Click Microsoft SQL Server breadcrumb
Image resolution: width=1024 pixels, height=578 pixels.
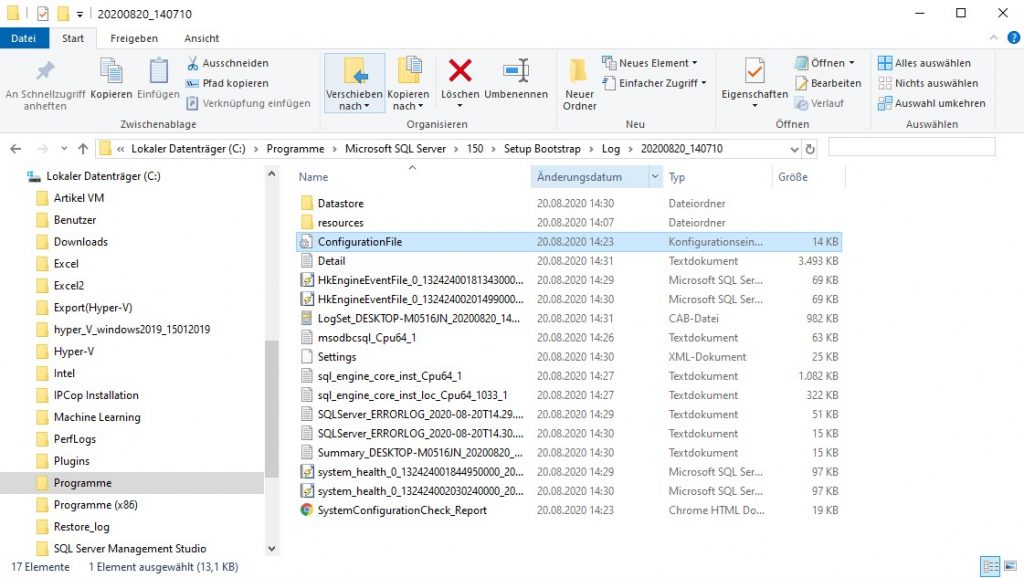[x=395, y=149]
